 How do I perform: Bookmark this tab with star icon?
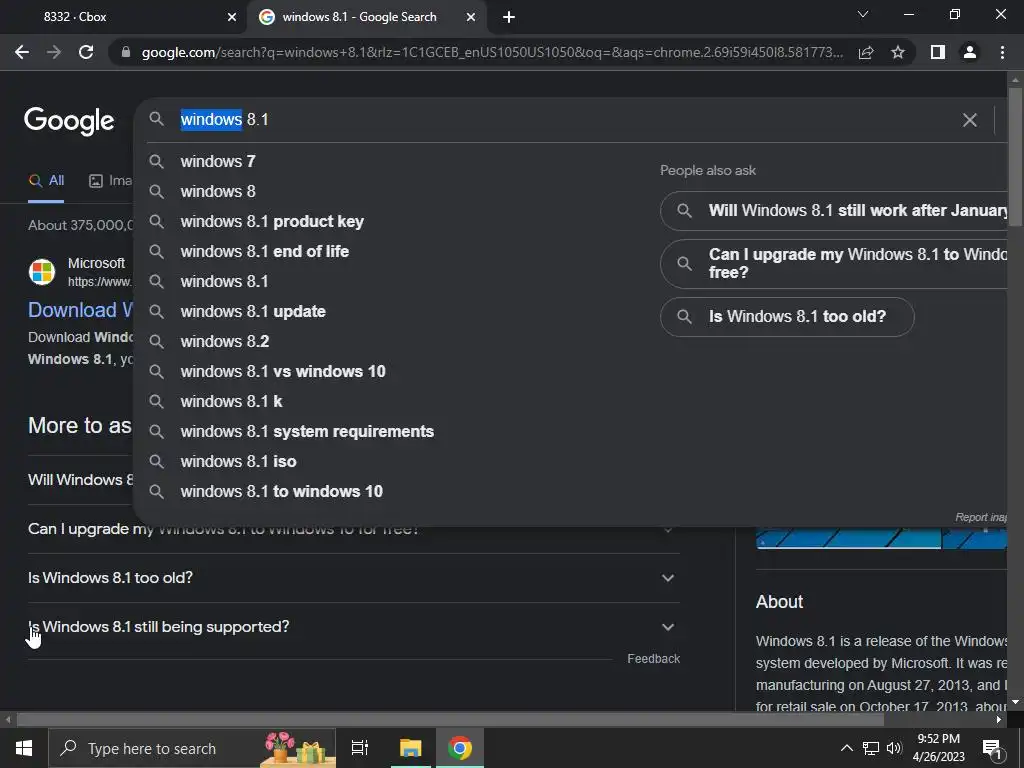pyautogui.click(x=898, y=52)
